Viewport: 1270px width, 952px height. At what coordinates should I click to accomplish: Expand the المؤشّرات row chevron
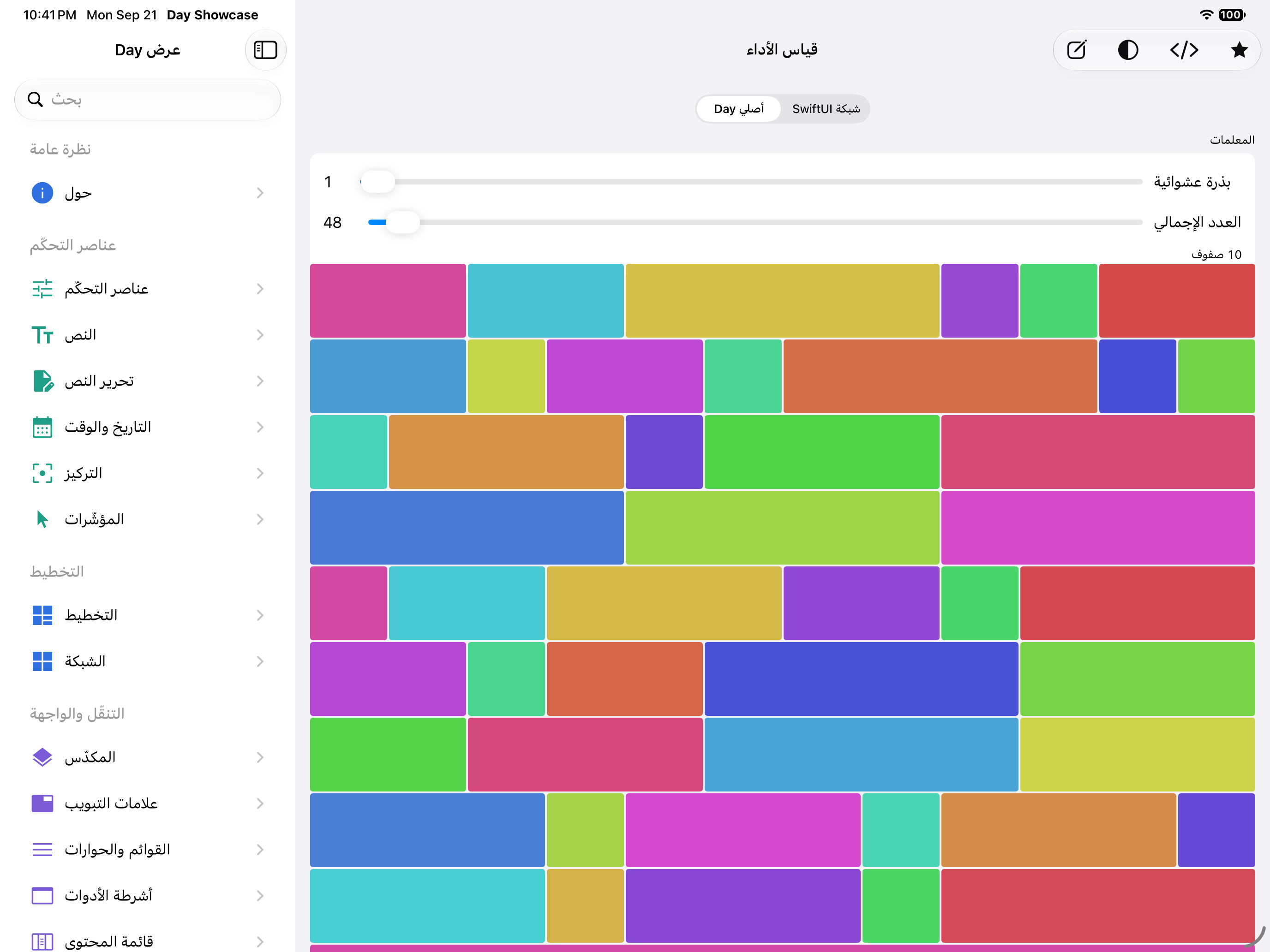point(260,519)
